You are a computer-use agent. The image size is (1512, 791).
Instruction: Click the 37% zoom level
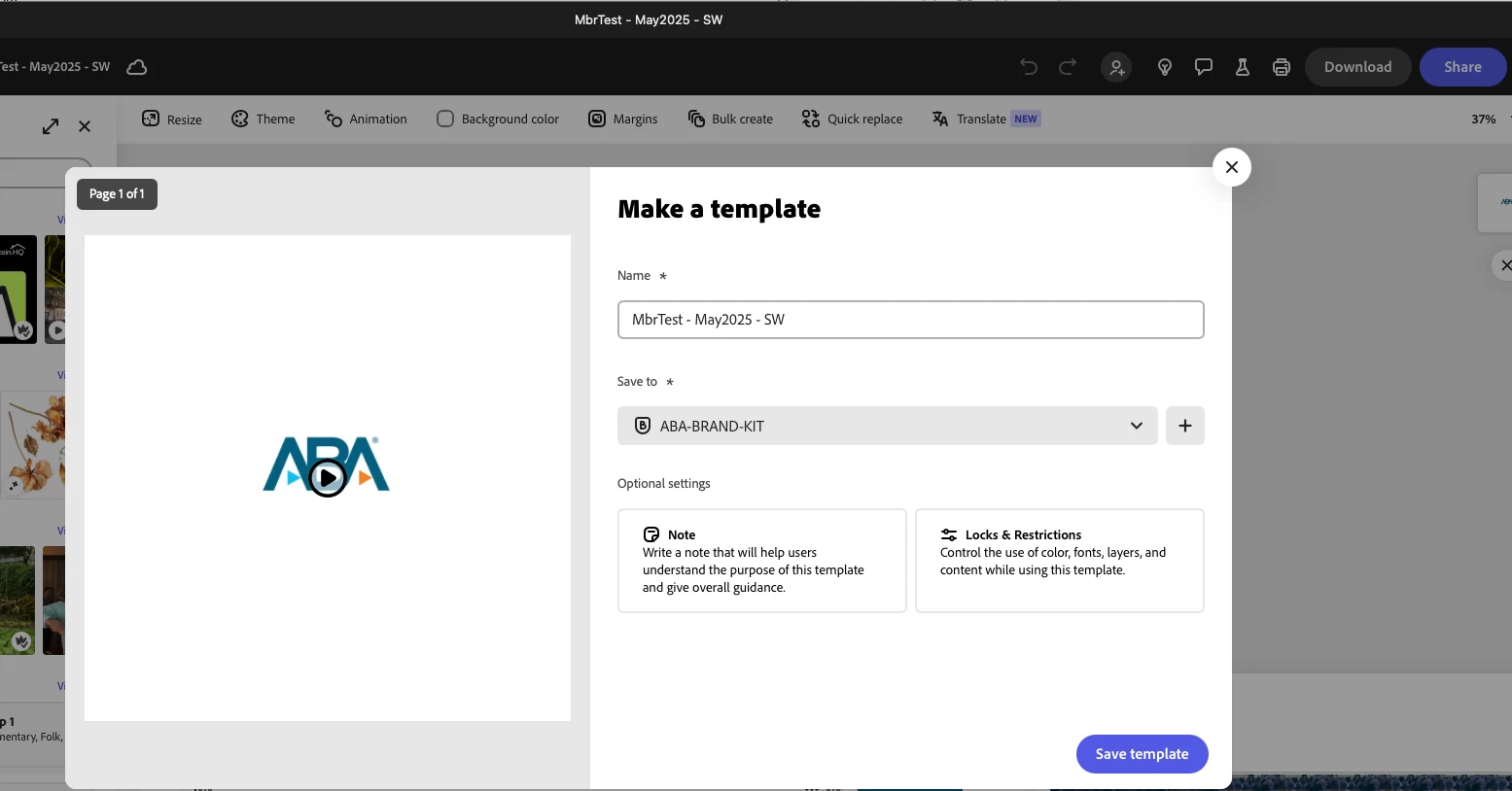pyautogui.click(x=1483, y=119)
